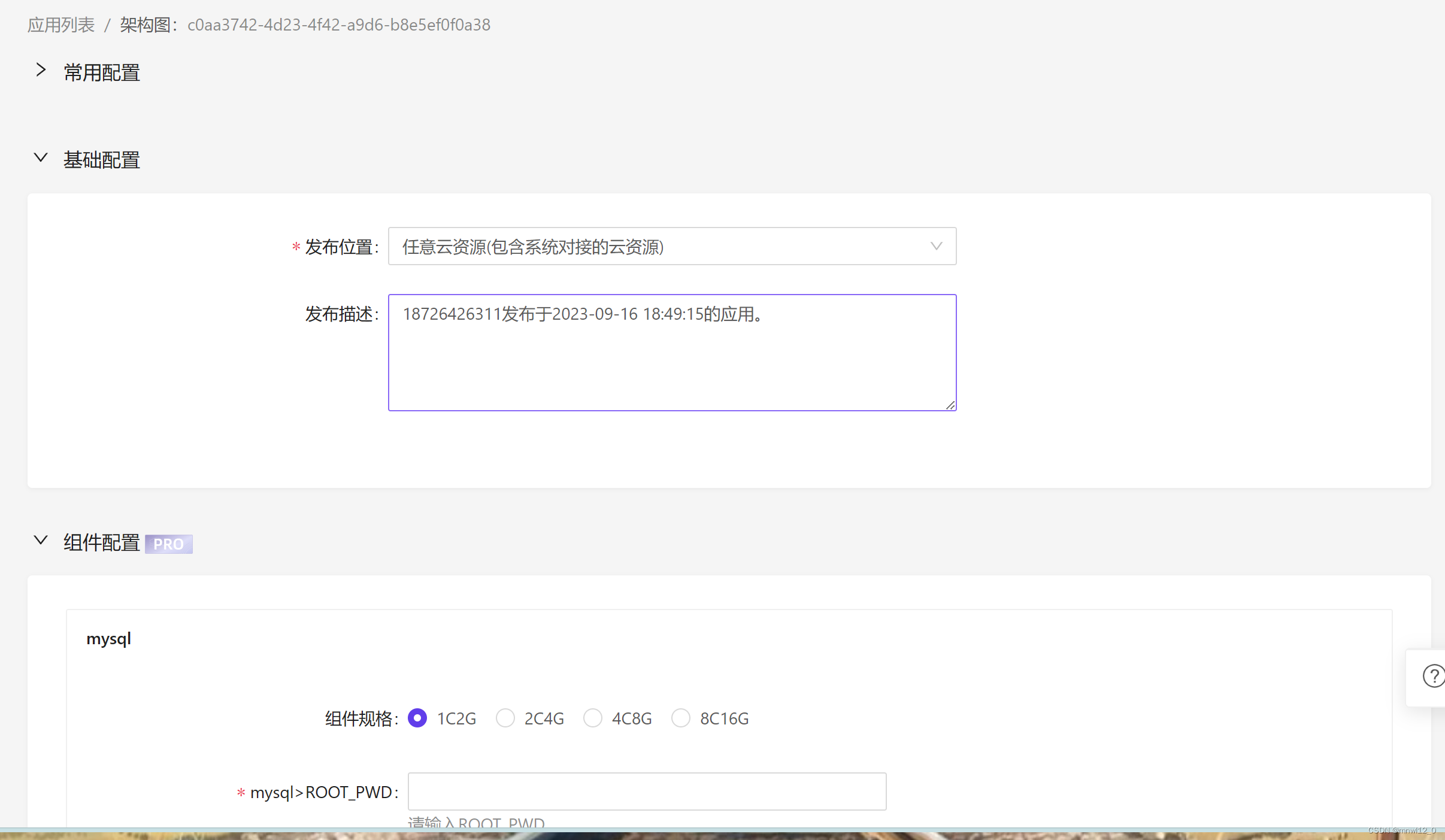This screenshot has height=840, width=1445.
Task: Select the 2C4G spec radio button
Action: click(x=505, y=718)
